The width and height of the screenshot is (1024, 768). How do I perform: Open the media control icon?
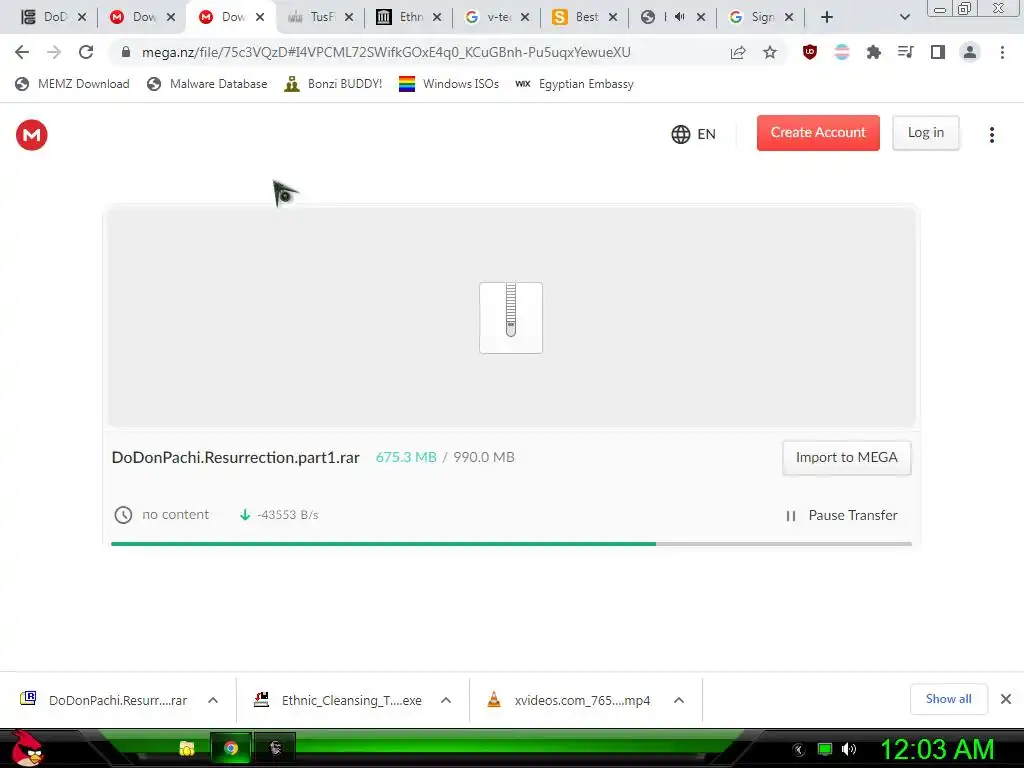coord(905,52)
